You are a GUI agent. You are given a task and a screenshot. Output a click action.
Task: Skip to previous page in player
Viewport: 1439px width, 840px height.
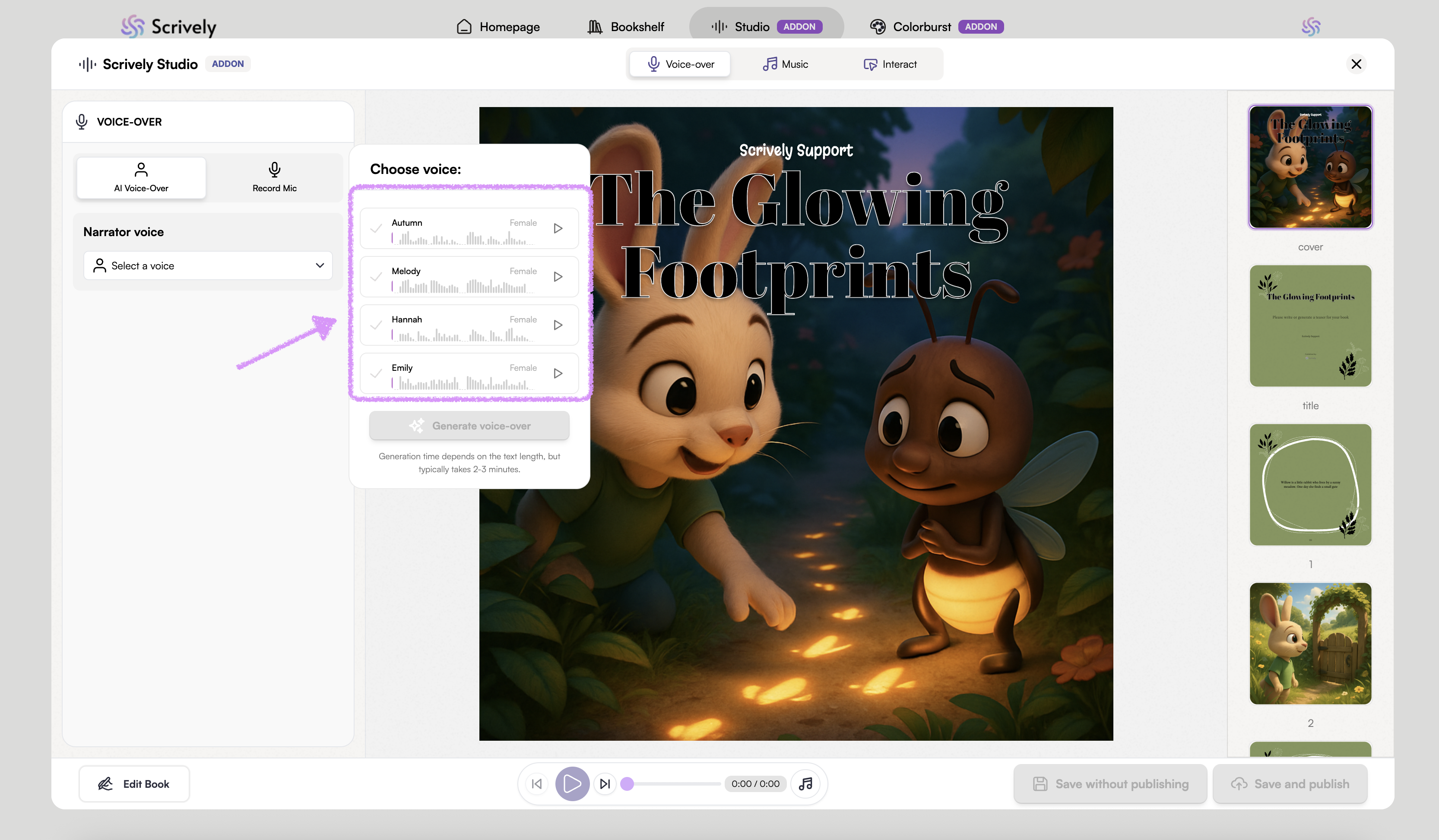click(x=537, y=783)
